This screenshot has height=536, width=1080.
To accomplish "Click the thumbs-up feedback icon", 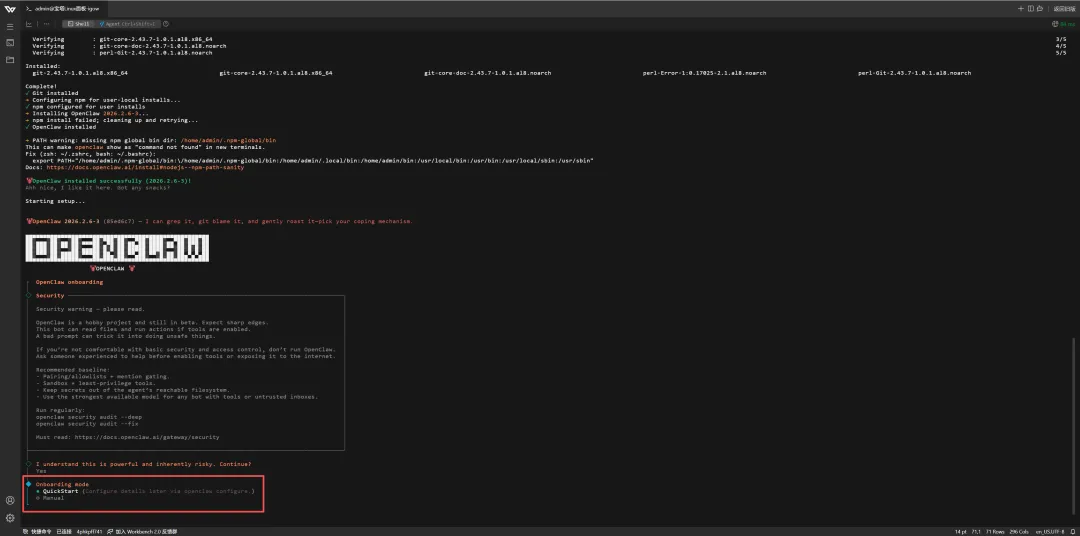I will point(1039,9).
